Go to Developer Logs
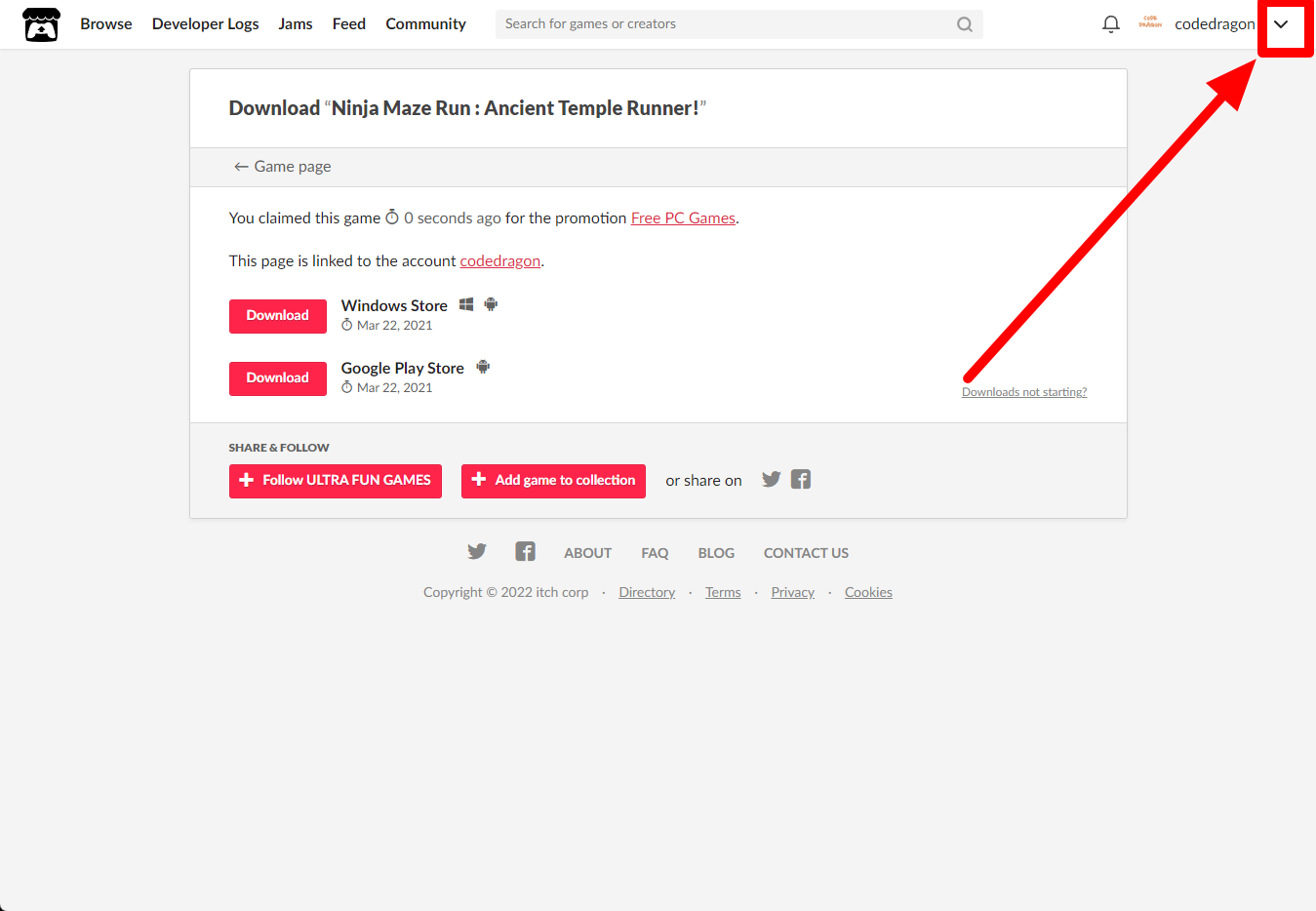Screen dimensions: 1316x911 pyautogui.click(x=206, y=24)
